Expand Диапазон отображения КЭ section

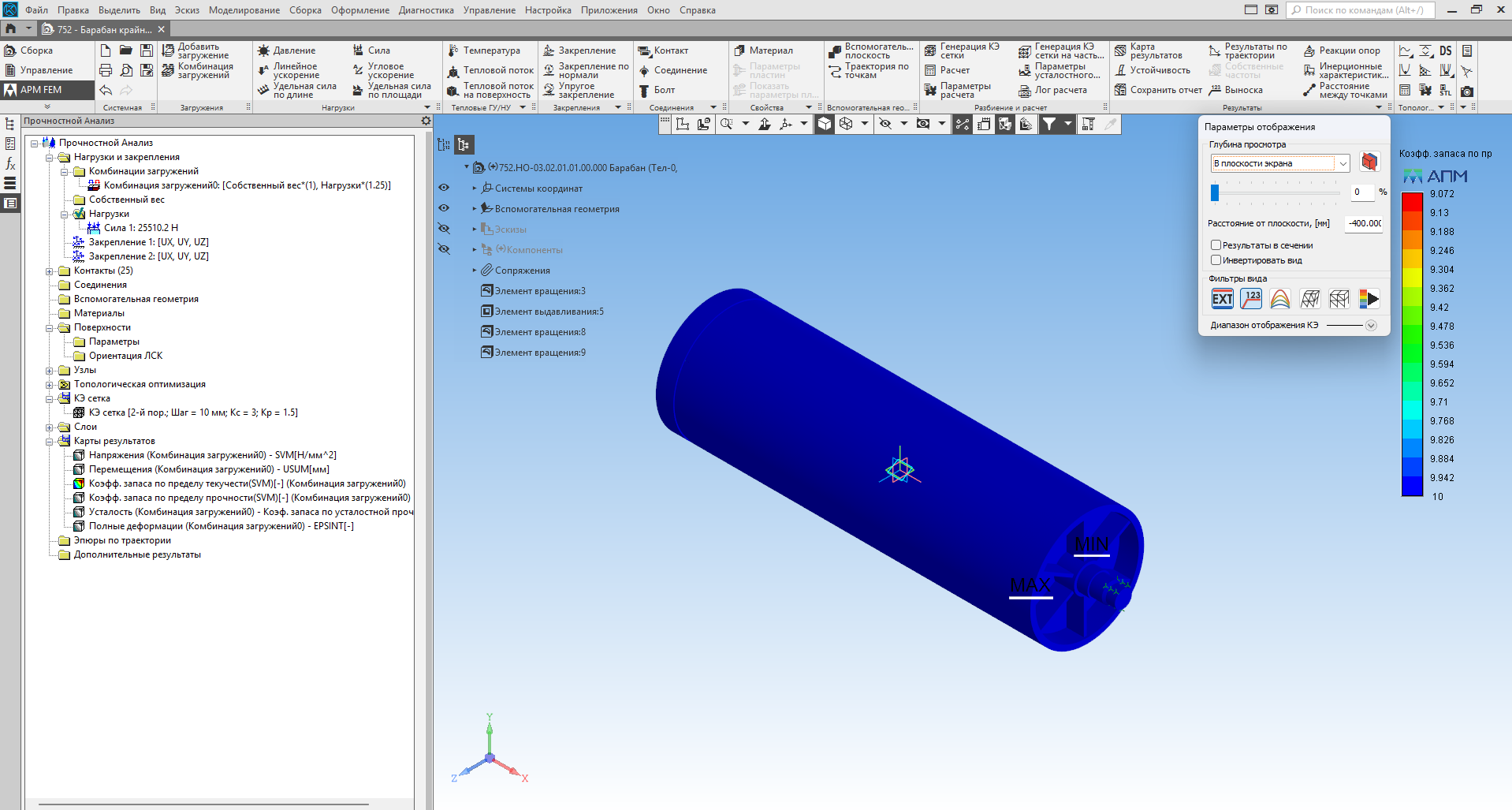click(1371, 325)
